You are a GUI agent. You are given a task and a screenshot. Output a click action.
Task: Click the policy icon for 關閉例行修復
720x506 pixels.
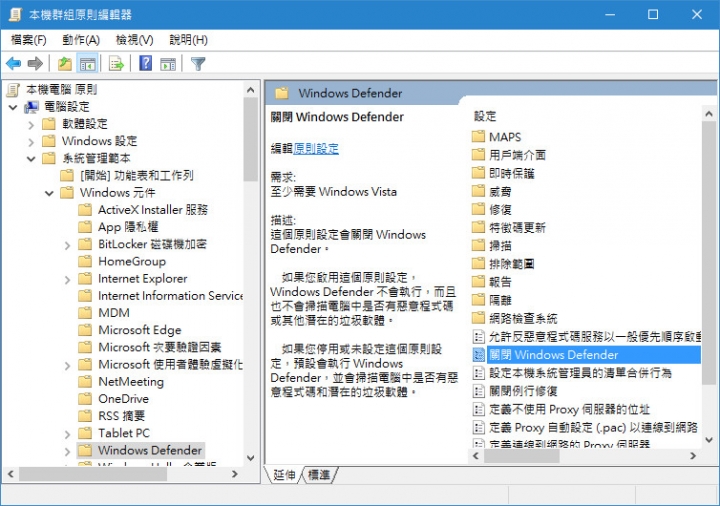(478, 391)
